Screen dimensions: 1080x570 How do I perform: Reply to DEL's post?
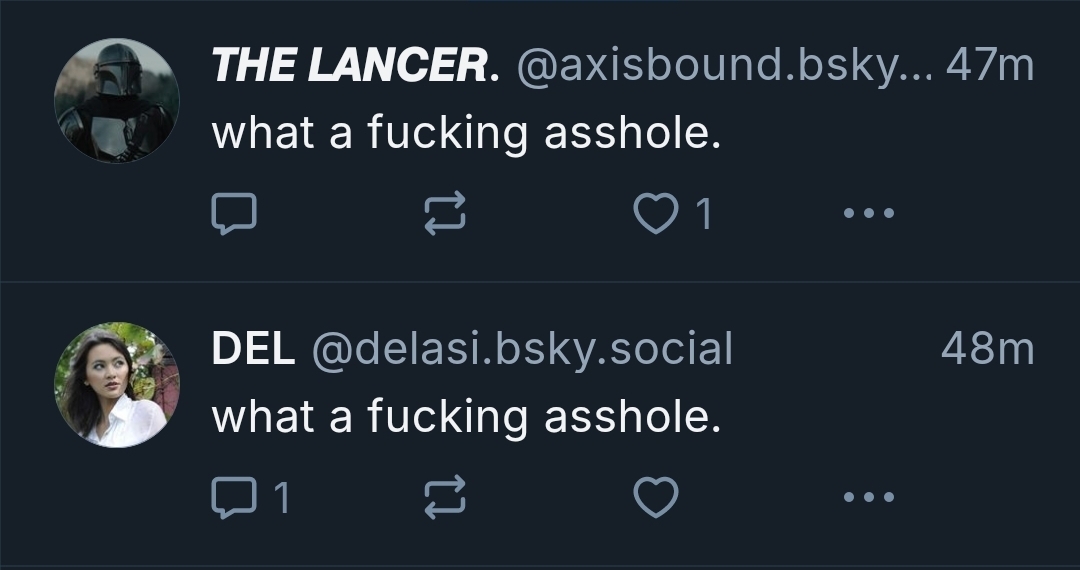click(234, 497)
